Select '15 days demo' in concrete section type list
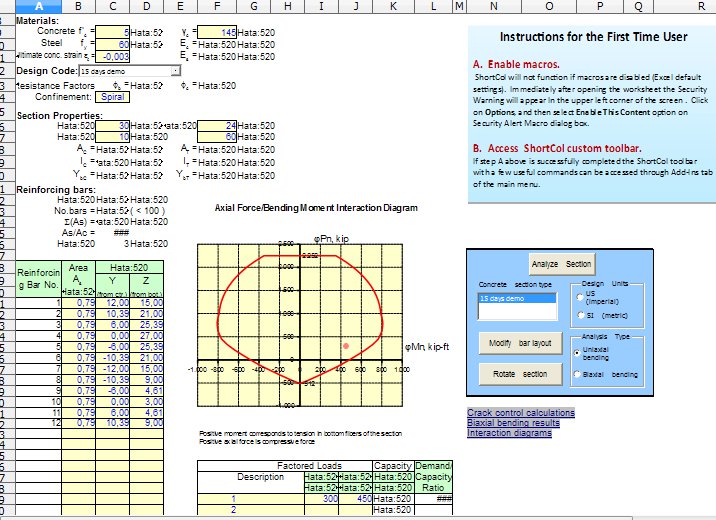This screenshot has height=520, width=716. coord(517,298)
